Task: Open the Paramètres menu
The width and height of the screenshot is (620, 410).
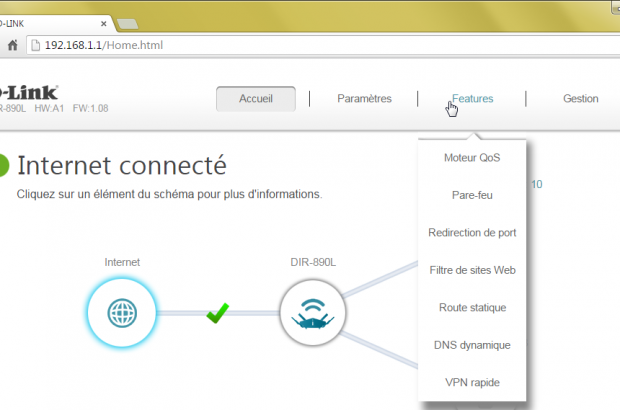Action: click(x=364, y=98)
